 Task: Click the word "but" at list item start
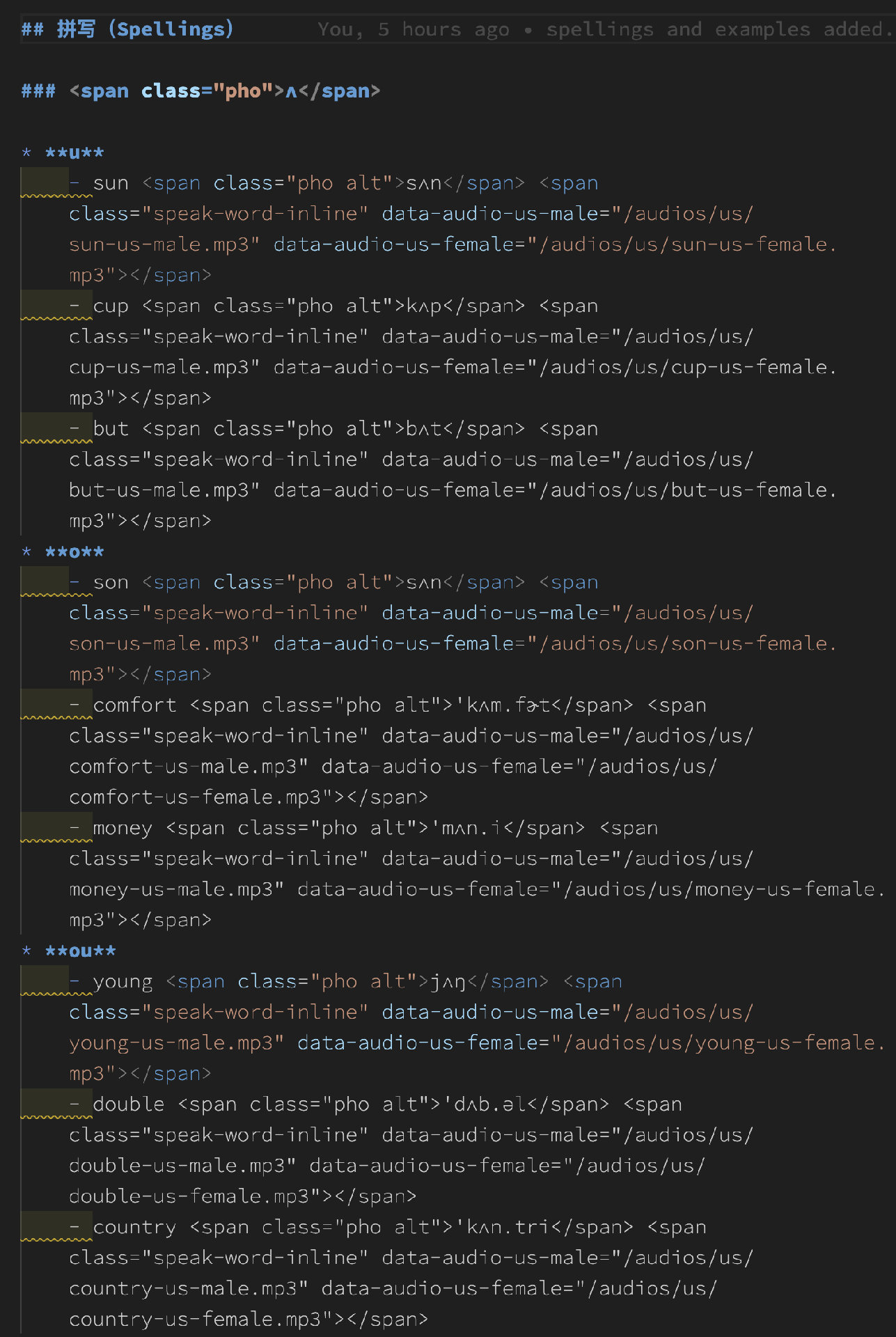coord(111,429)
